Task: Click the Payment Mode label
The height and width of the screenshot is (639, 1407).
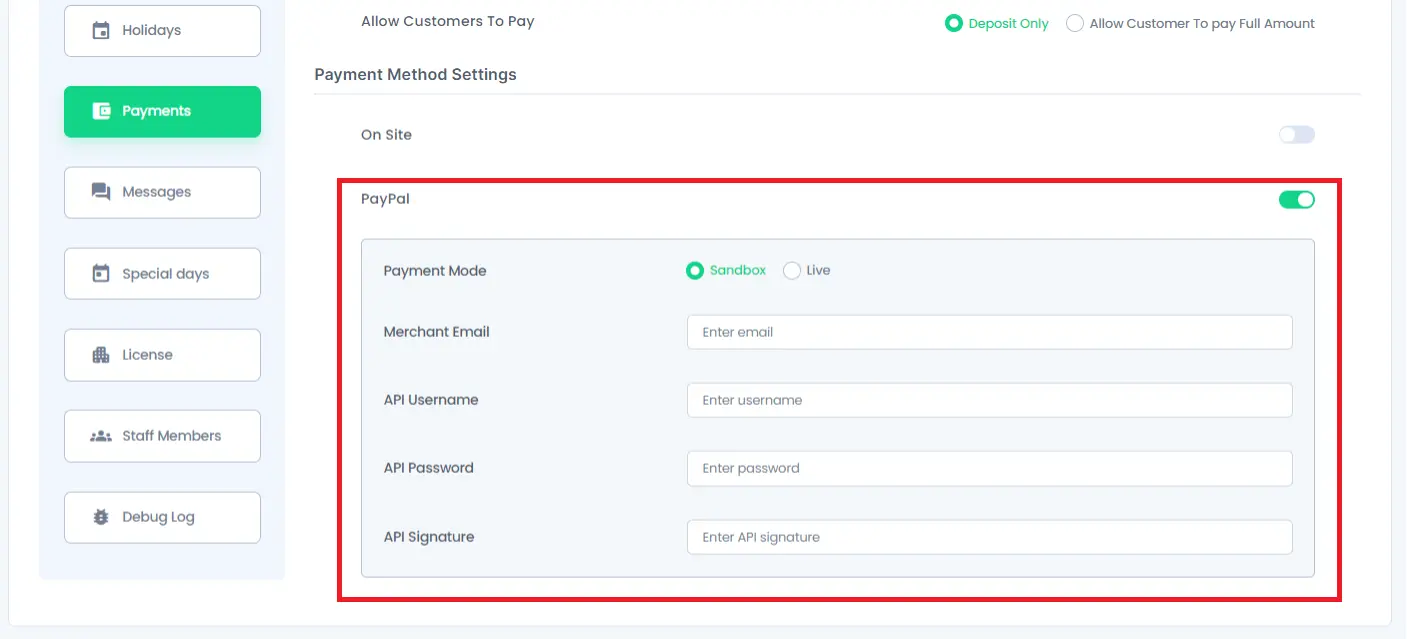Action: click(x=435, y=271)
